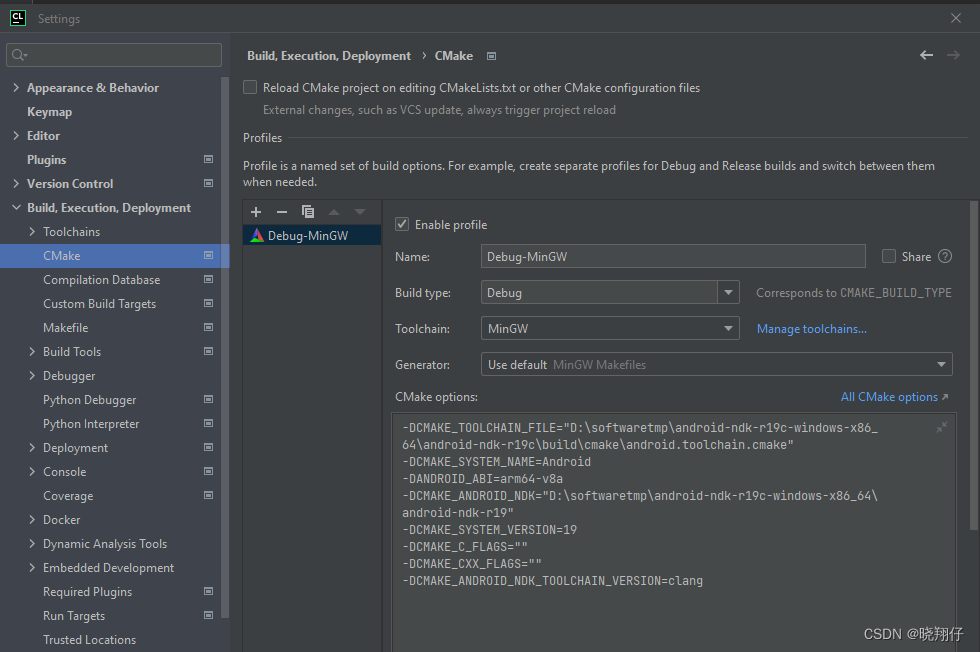Move profile up with the up arrow
The image size is (980, 652).
pyautogui.click(x=334, y=212)
